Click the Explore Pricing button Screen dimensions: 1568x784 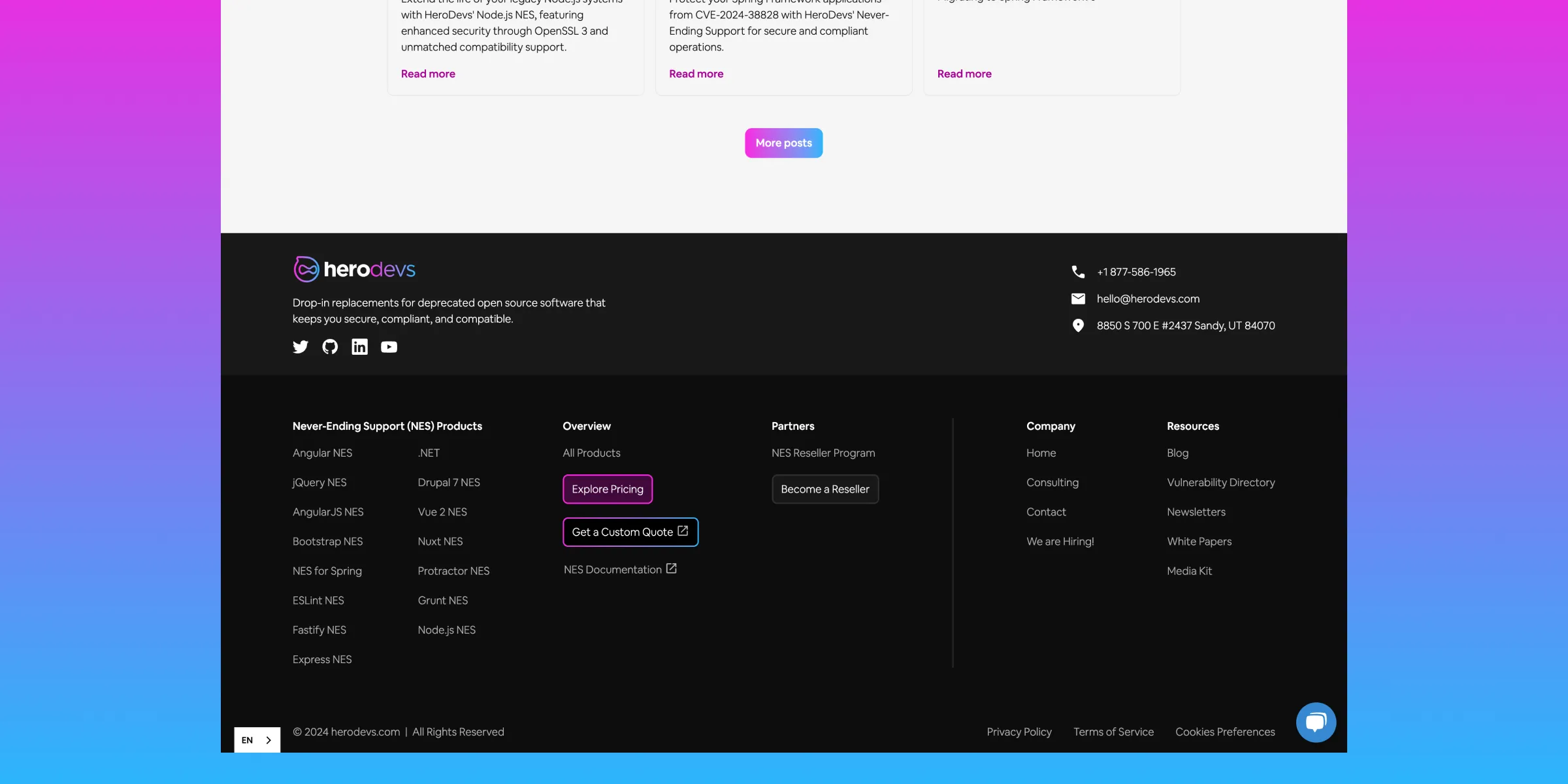608,489
